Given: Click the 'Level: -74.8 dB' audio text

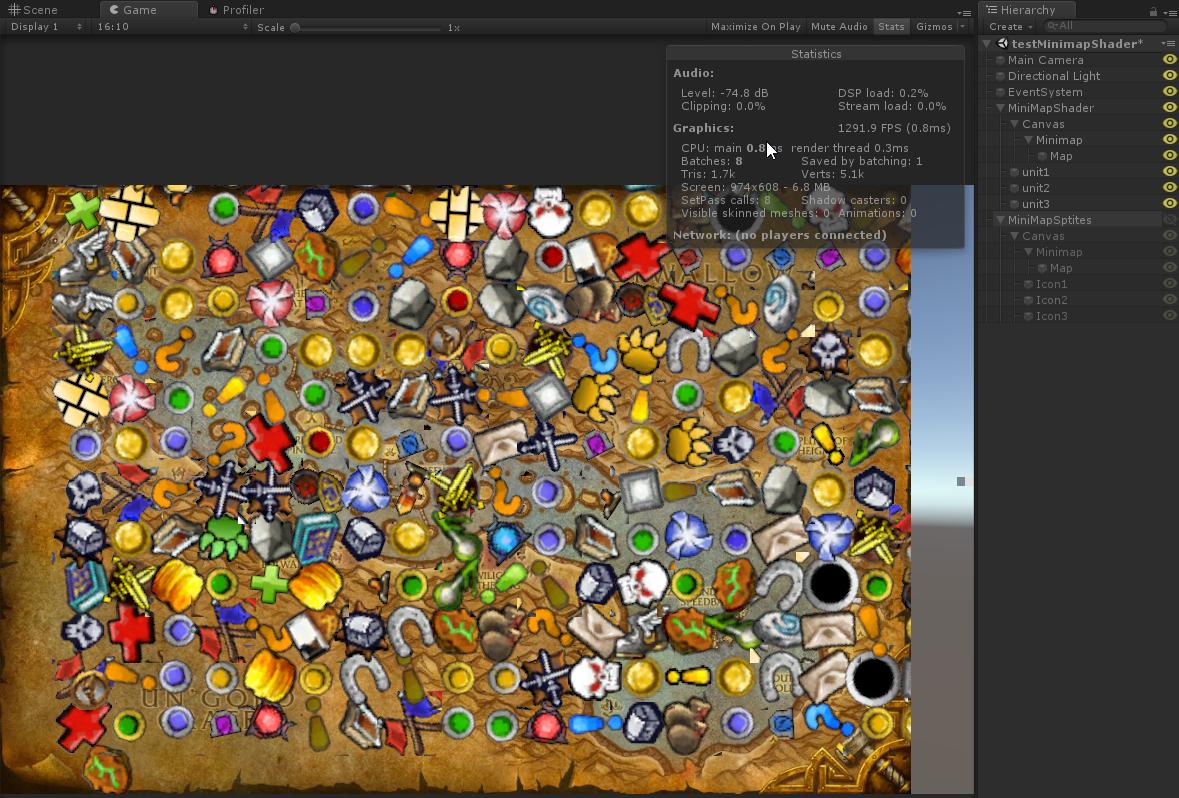Looking at the screenshot, I should click(x=725, y=93).
